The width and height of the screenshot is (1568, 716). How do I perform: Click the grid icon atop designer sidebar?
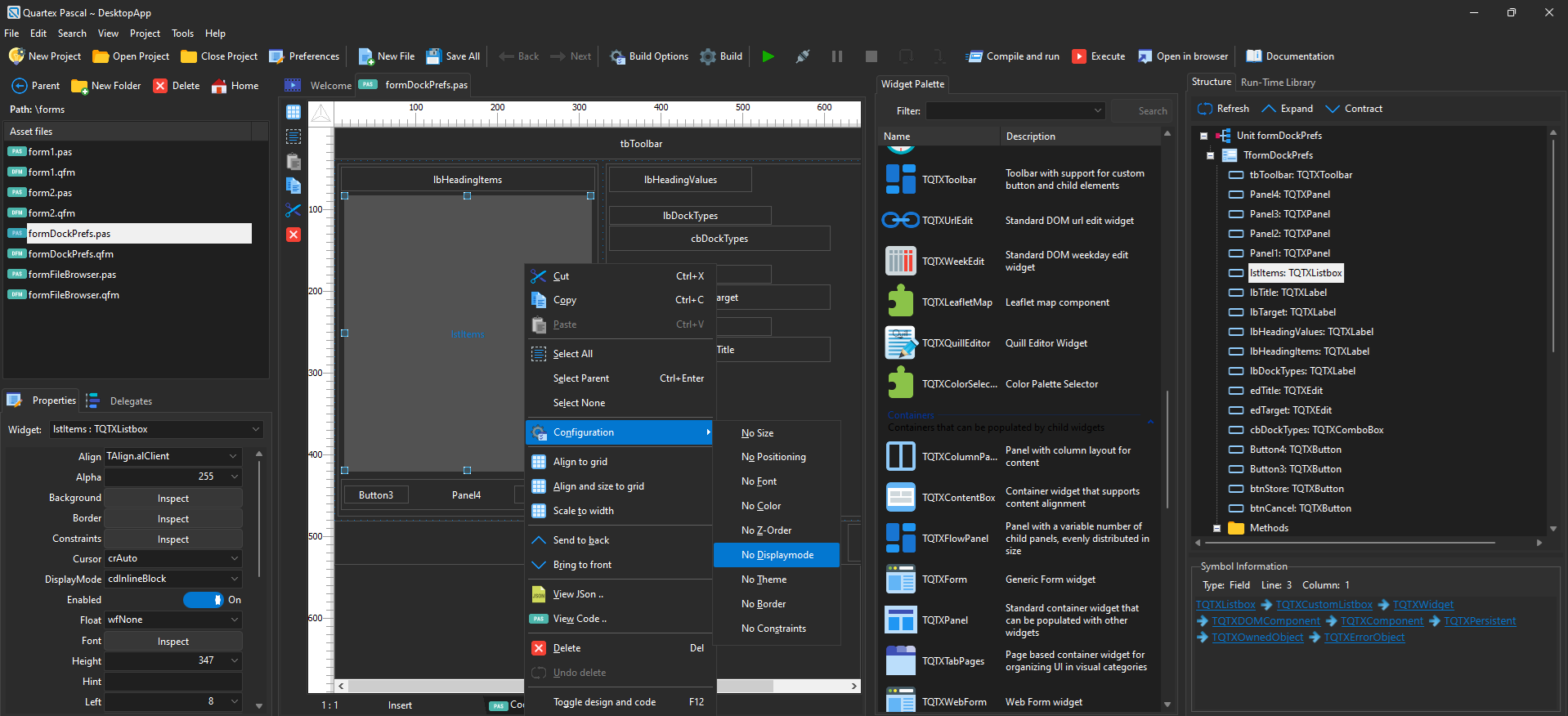(x=293, y=112)
